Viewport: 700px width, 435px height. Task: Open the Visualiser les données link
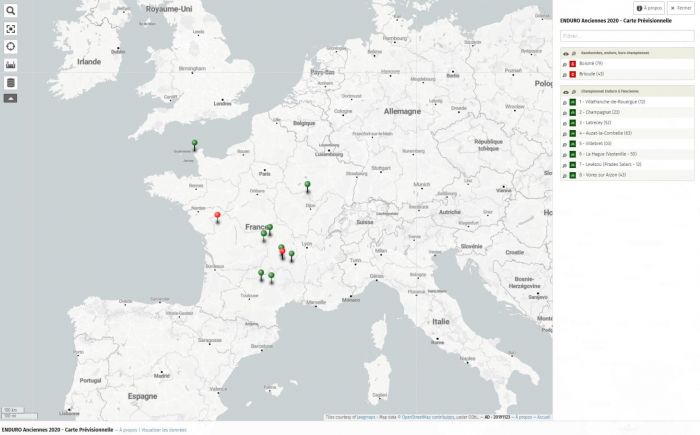click(x=162, y=429)
